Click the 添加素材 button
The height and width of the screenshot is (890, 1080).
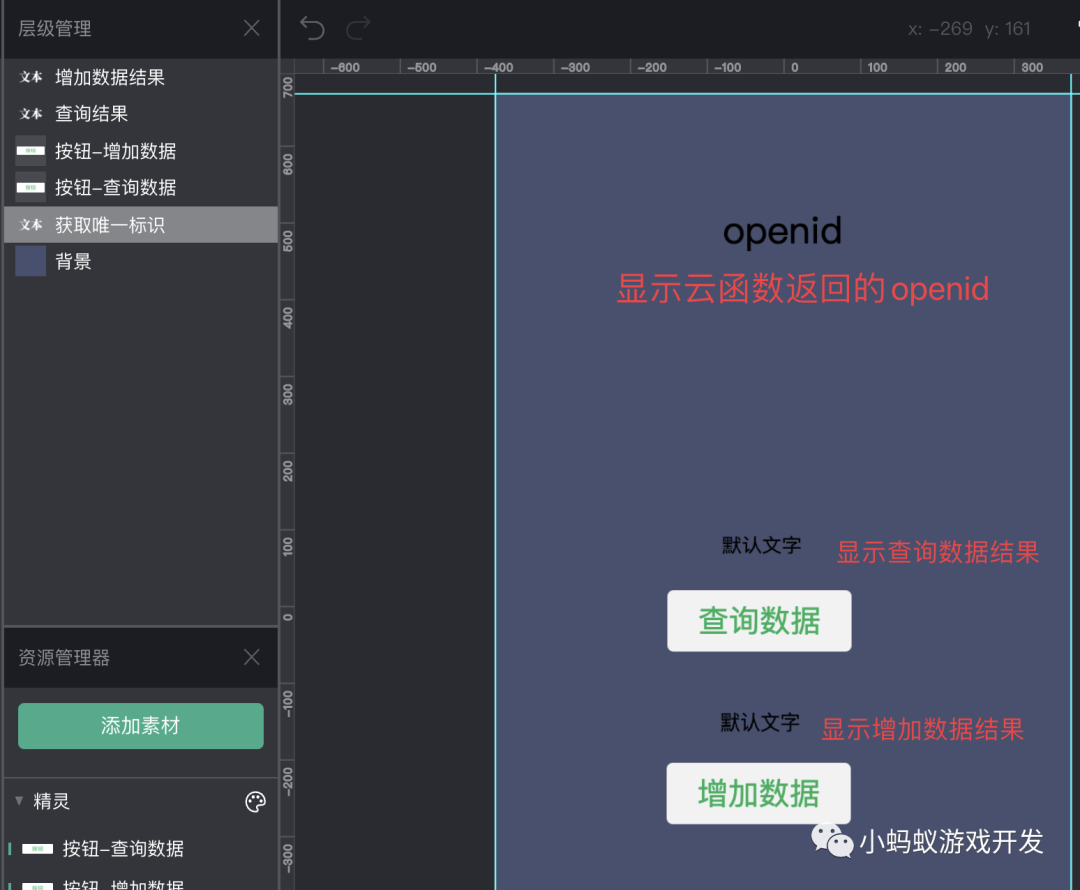141,726
